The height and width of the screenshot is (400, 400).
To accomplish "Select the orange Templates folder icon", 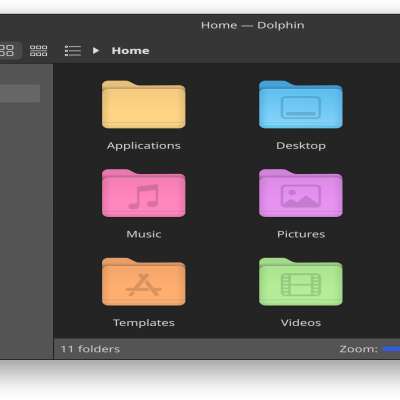I will point(144,282).
